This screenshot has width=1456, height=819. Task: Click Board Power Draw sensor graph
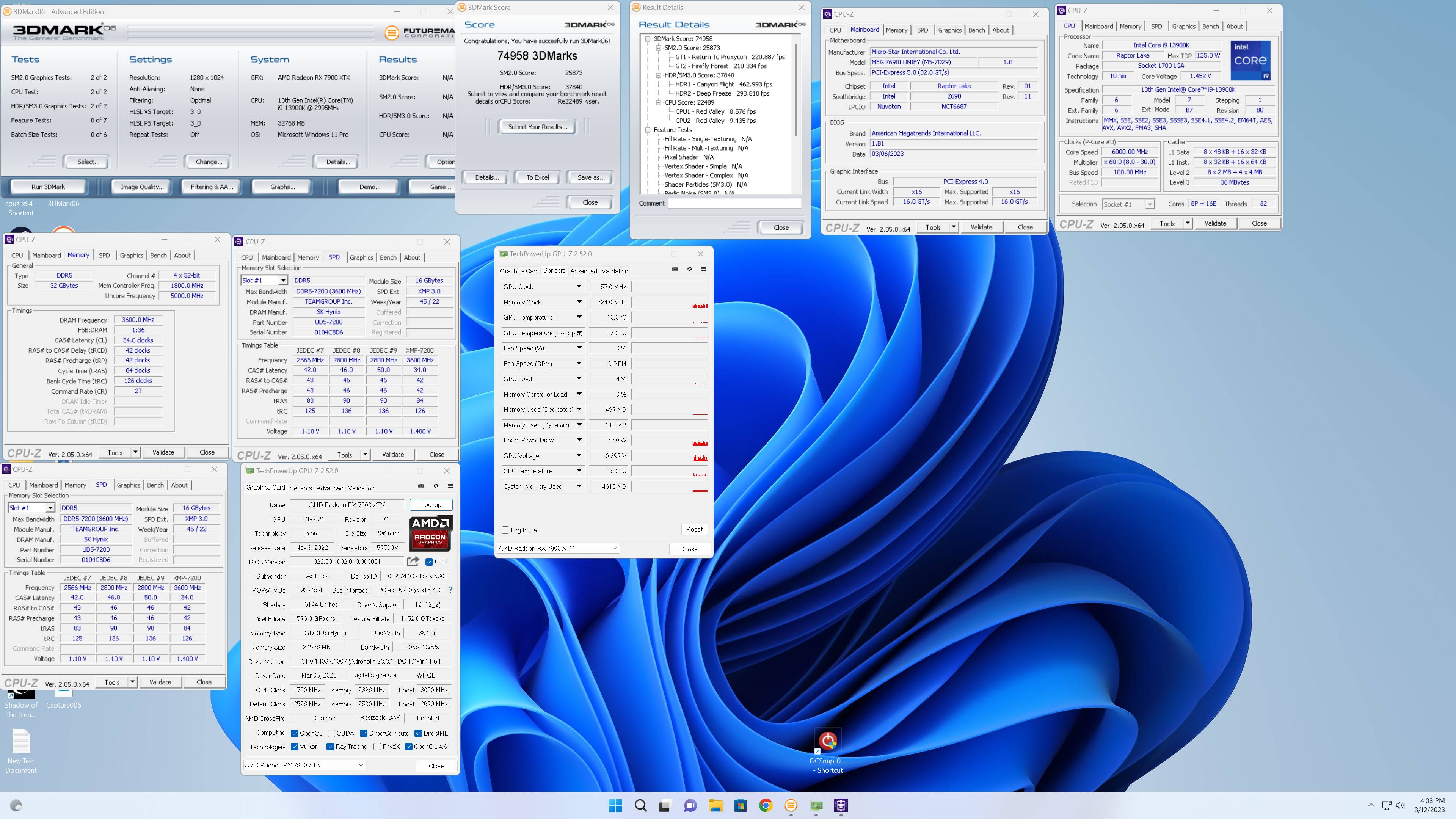(669, 440)
